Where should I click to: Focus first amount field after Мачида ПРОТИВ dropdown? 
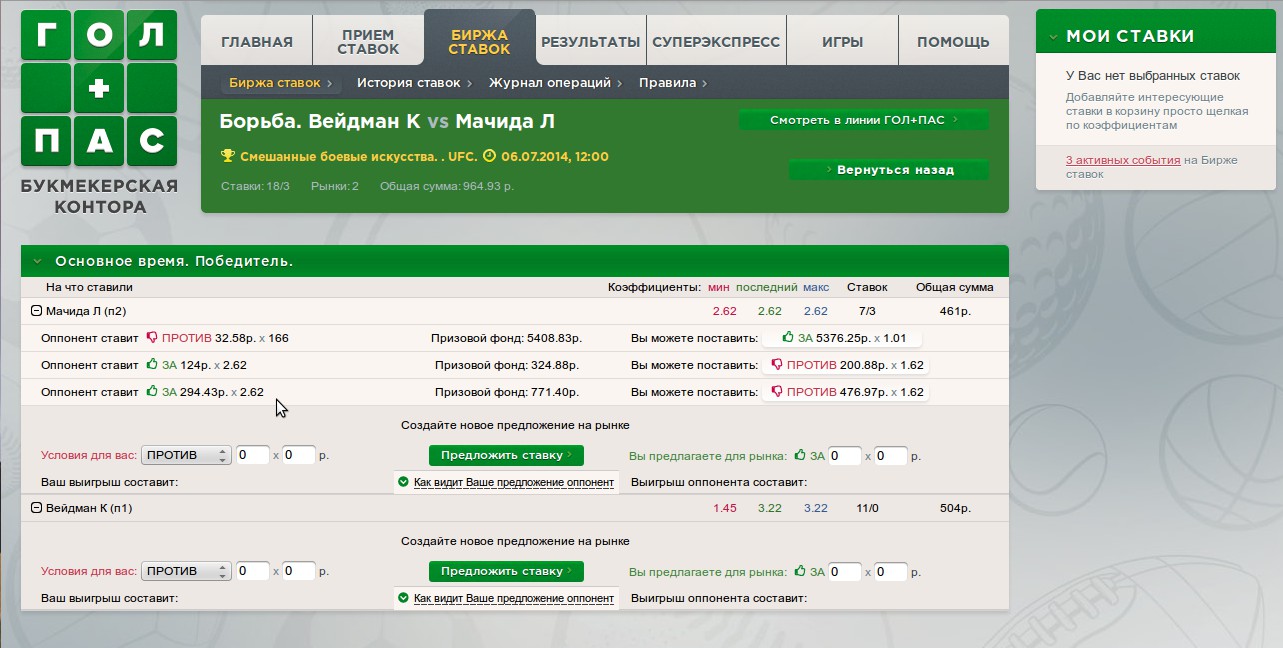coord(253,455)
